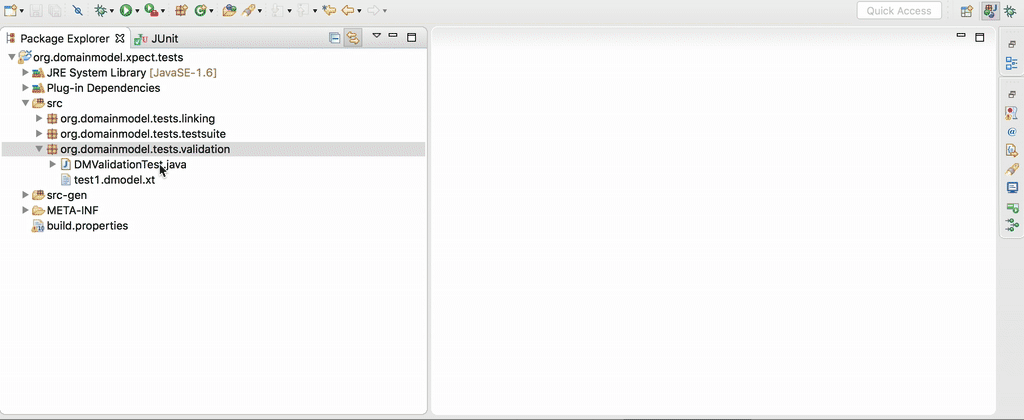Open the New wizard toolbar icon

pos(10,10)
